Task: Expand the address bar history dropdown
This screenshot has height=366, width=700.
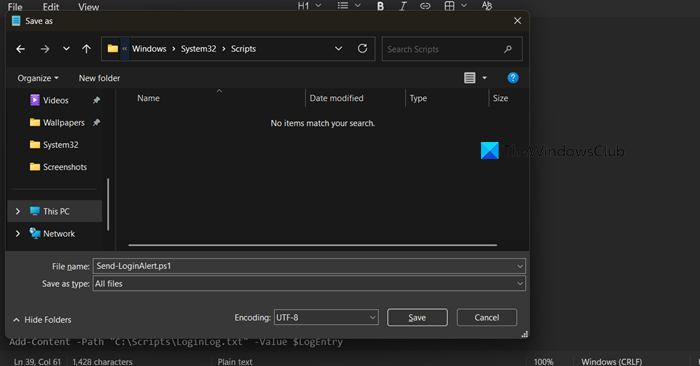Action: [338, 49]
